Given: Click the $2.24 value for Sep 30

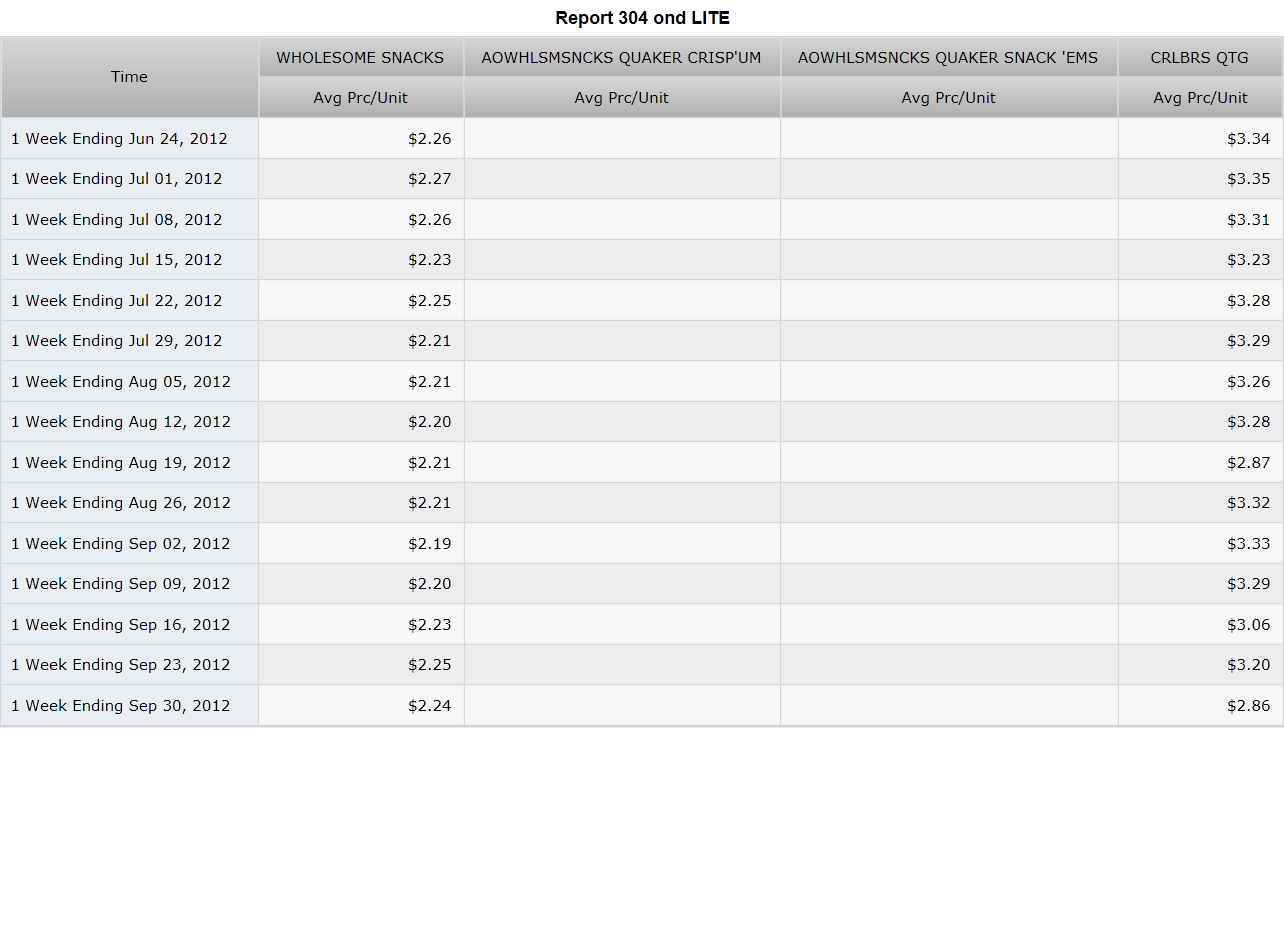Looking at the screenshot, I should tap(430, 706).
